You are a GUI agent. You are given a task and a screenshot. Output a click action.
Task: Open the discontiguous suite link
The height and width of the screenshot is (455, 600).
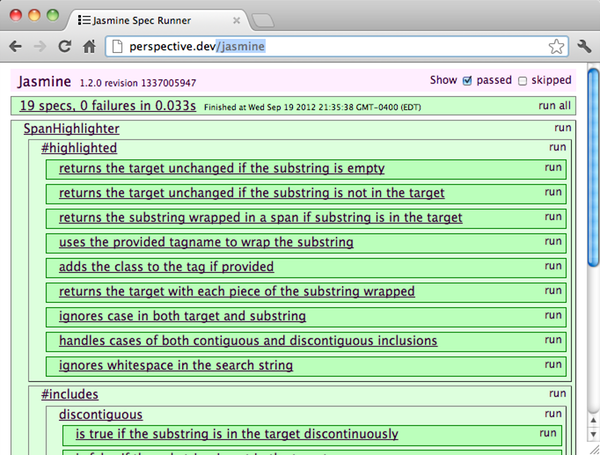click(x=101, y=415)
